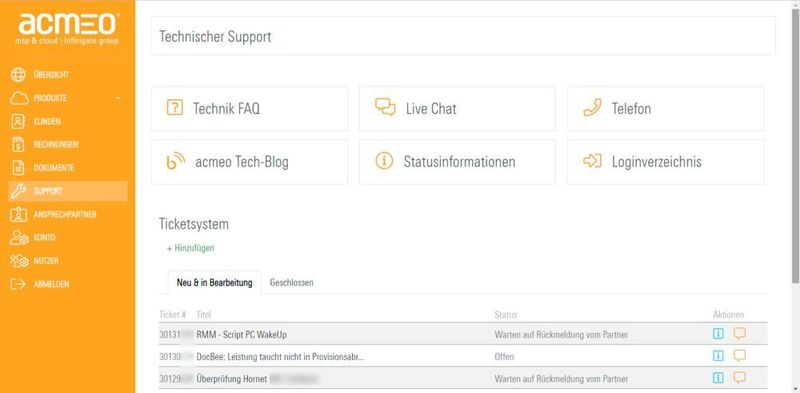
Task: Click the Technik FAQ question mark icon
Action: pos(175,108)
